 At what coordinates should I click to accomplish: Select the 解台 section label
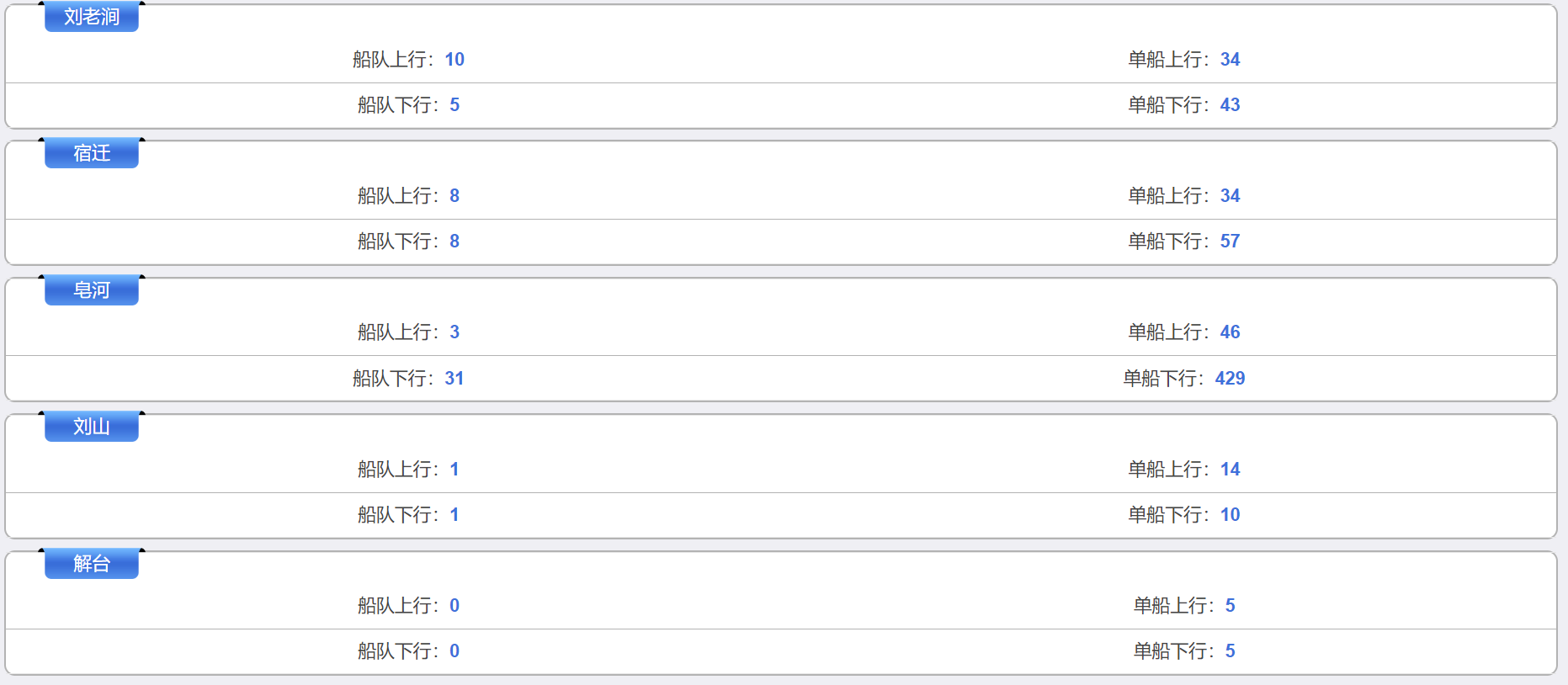click(92, 564)
